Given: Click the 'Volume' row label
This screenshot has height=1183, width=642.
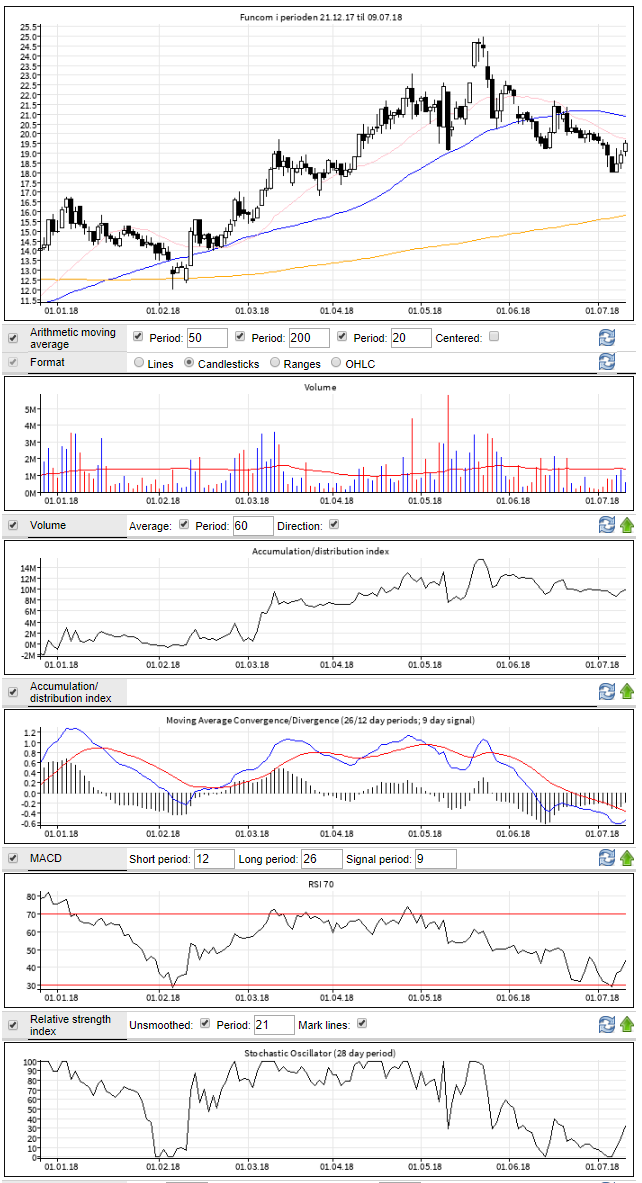Looking at the screenshot, I should (x=47, y=524).
